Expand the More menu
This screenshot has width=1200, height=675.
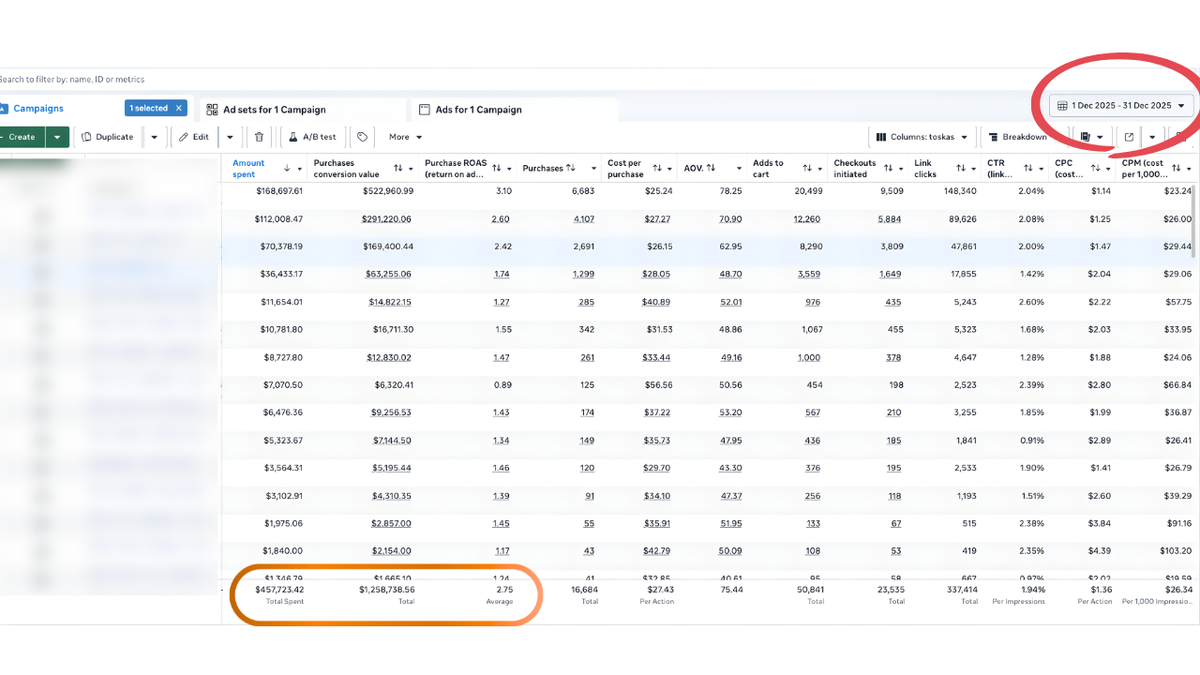(405, 137)
